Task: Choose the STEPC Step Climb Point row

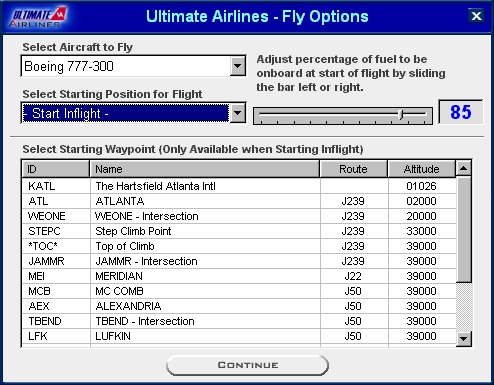Action: [x=239, y=231]
